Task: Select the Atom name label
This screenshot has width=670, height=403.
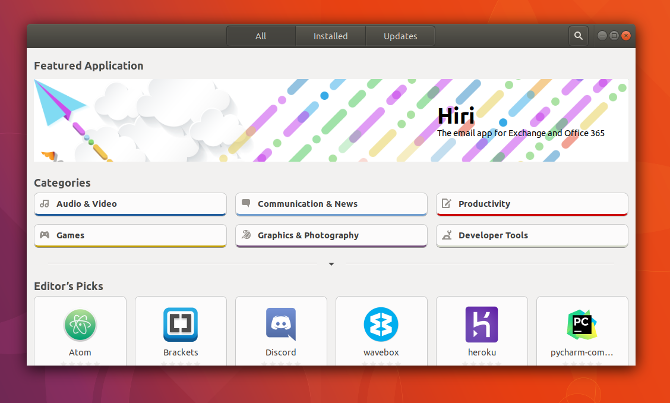Action: [80, 353]
